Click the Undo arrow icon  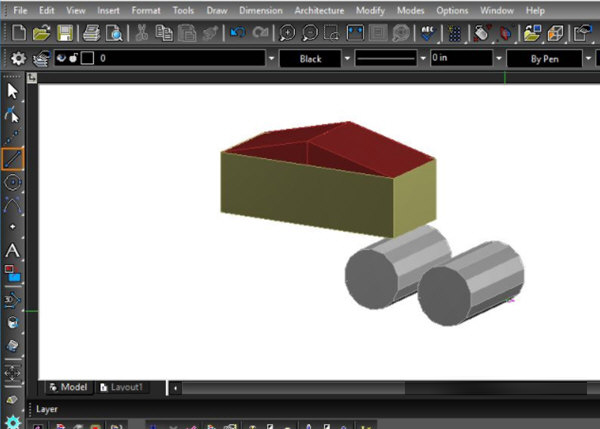tap(238, 33)
